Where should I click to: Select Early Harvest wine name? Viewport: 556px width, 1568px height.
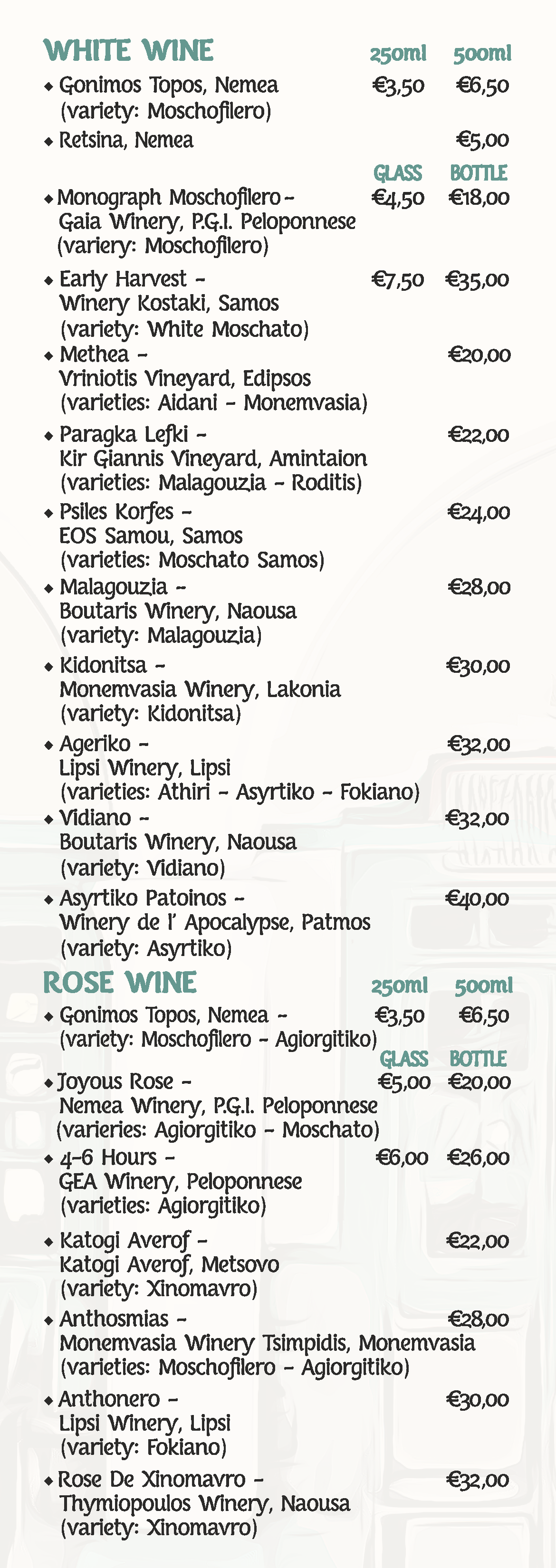(123, 279)
